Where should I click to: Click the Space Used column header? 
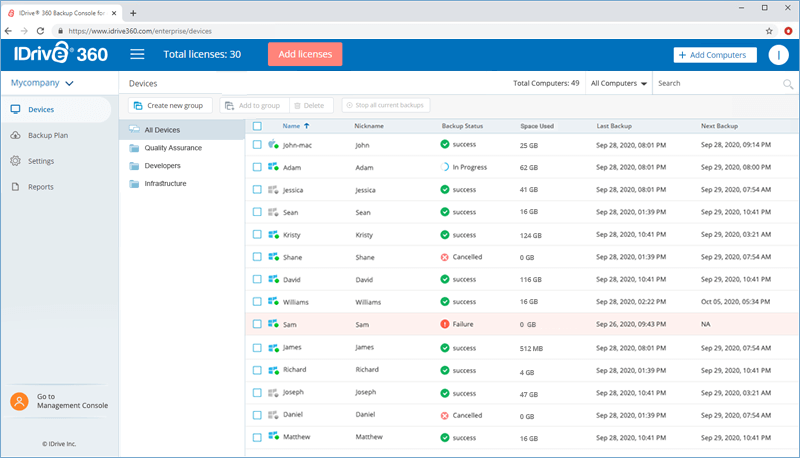coord(537,126)
